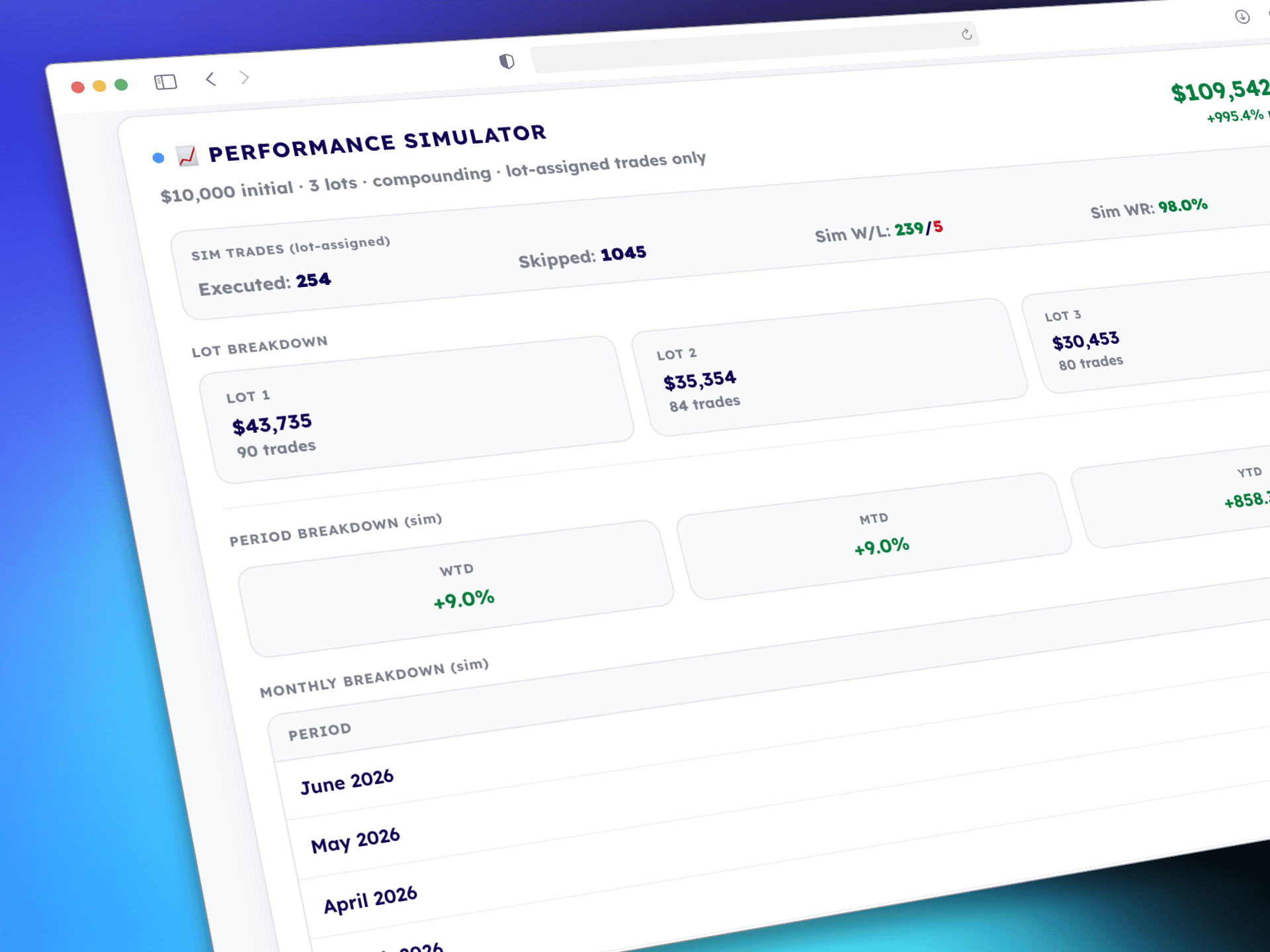Image resolution: width=1270 pixels, height=952 pixels.
Task: Click the red chart emoji icon
Action: tap(187, 156)
